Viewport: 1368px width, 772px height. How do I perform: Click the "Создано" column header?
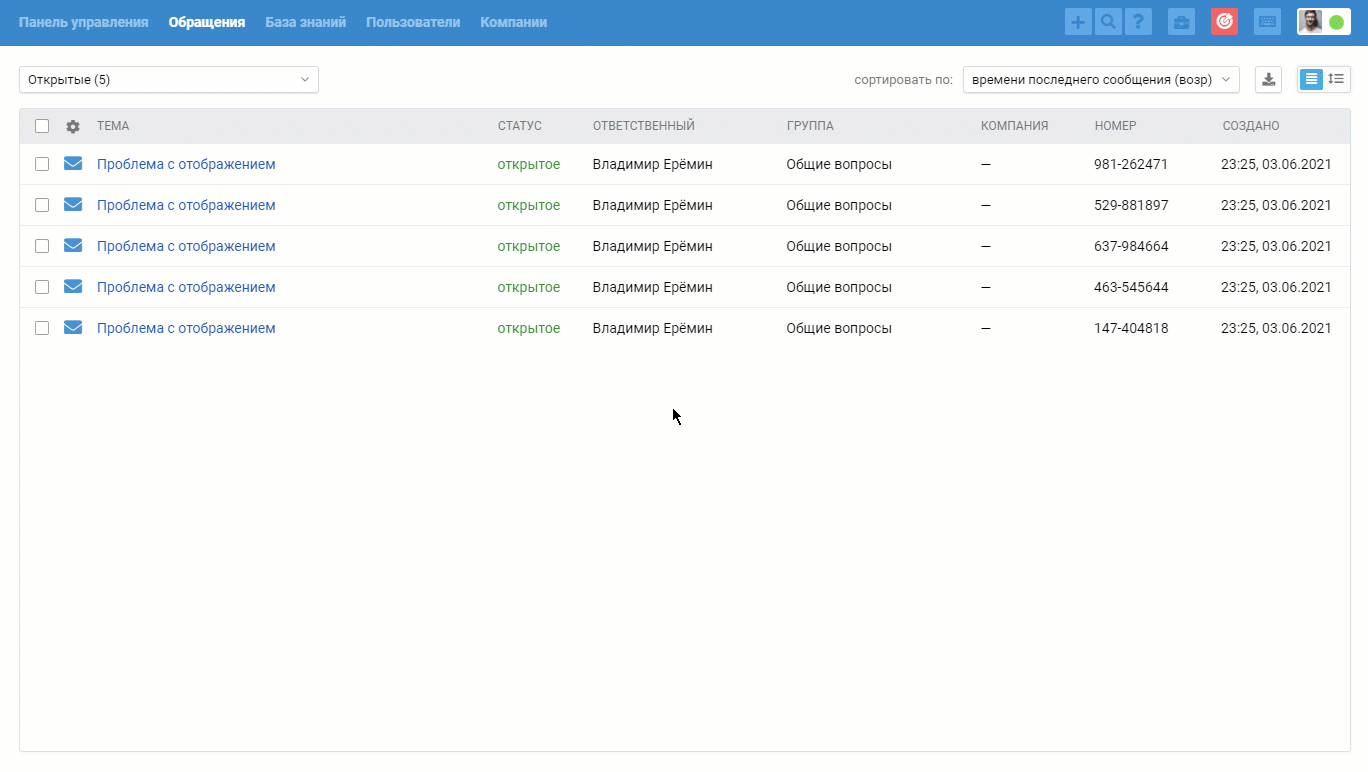click(x=1250, y=126)
